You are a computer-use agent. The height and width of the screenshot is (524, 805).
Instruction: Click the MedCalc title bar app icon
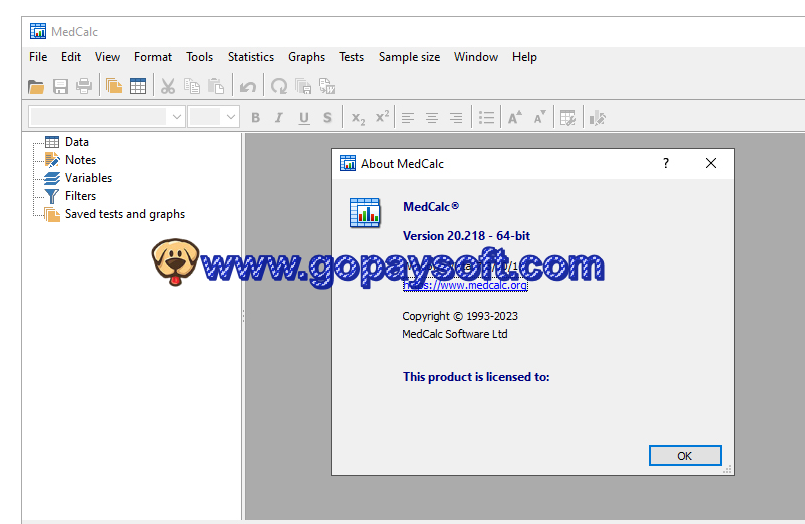[37, 31]
